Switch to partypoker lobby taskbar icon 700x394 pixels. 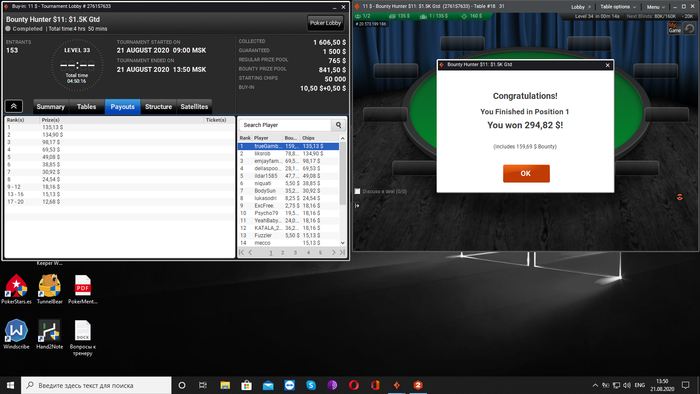point(396,385)
